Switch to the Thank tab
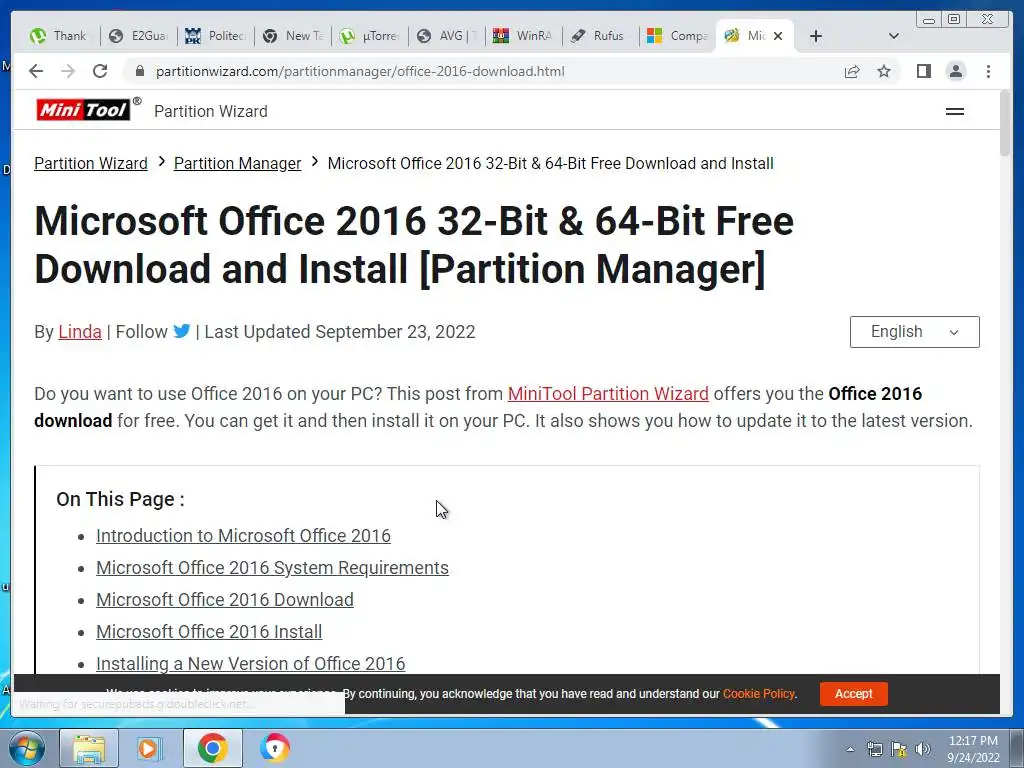The width and height of the screenshot is (1024, 768). [x=61, y=36]
